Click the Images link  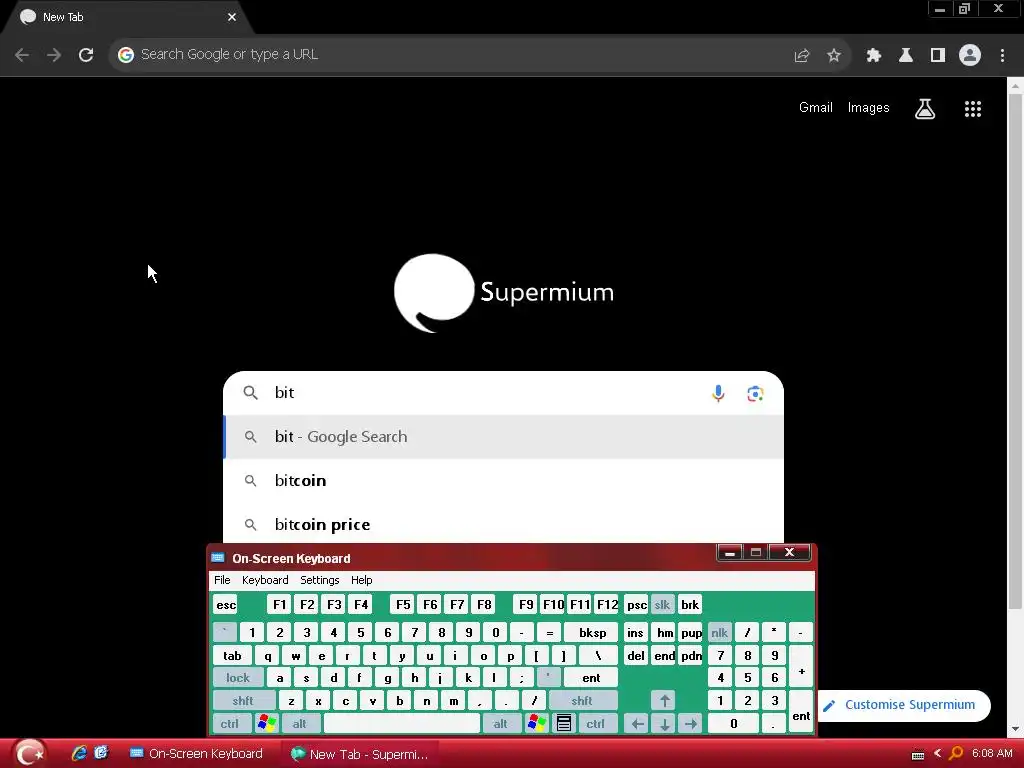[869, 108]
